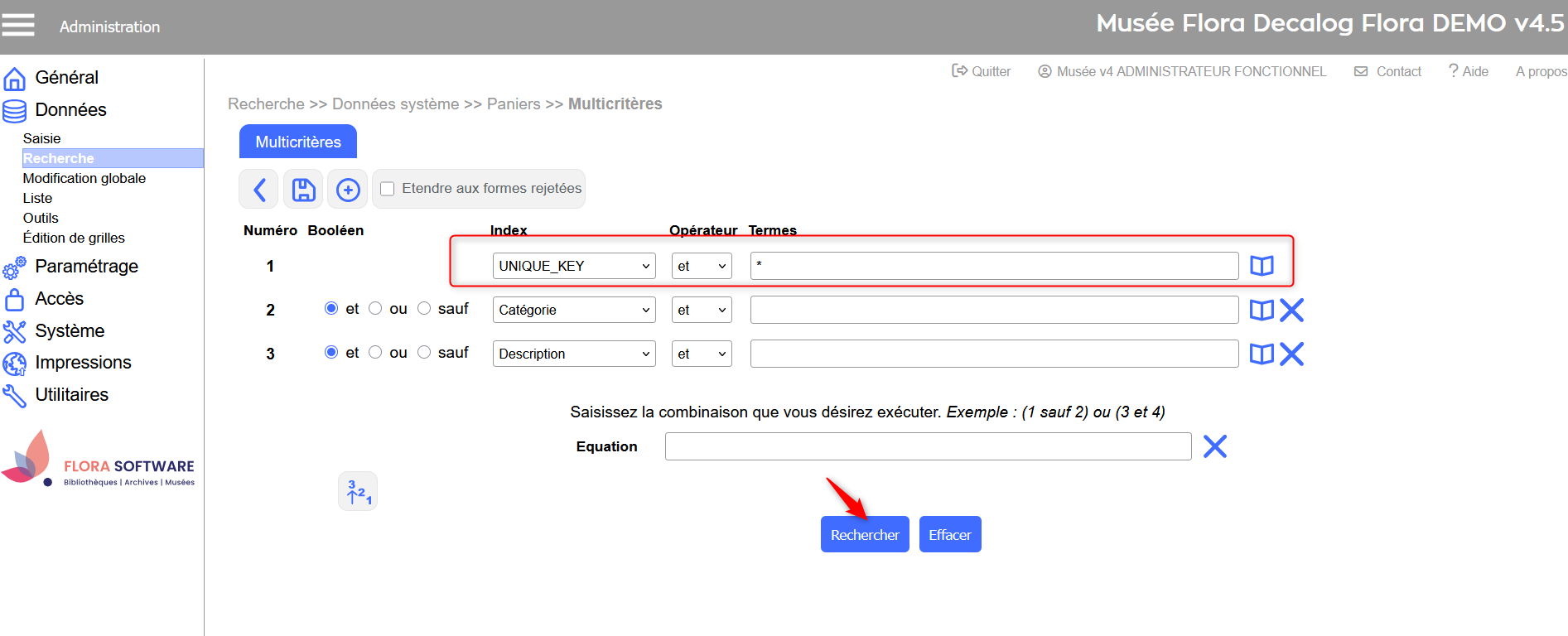
Task: Select the 'ou' radio for row 2
Action: coord(375,309)
